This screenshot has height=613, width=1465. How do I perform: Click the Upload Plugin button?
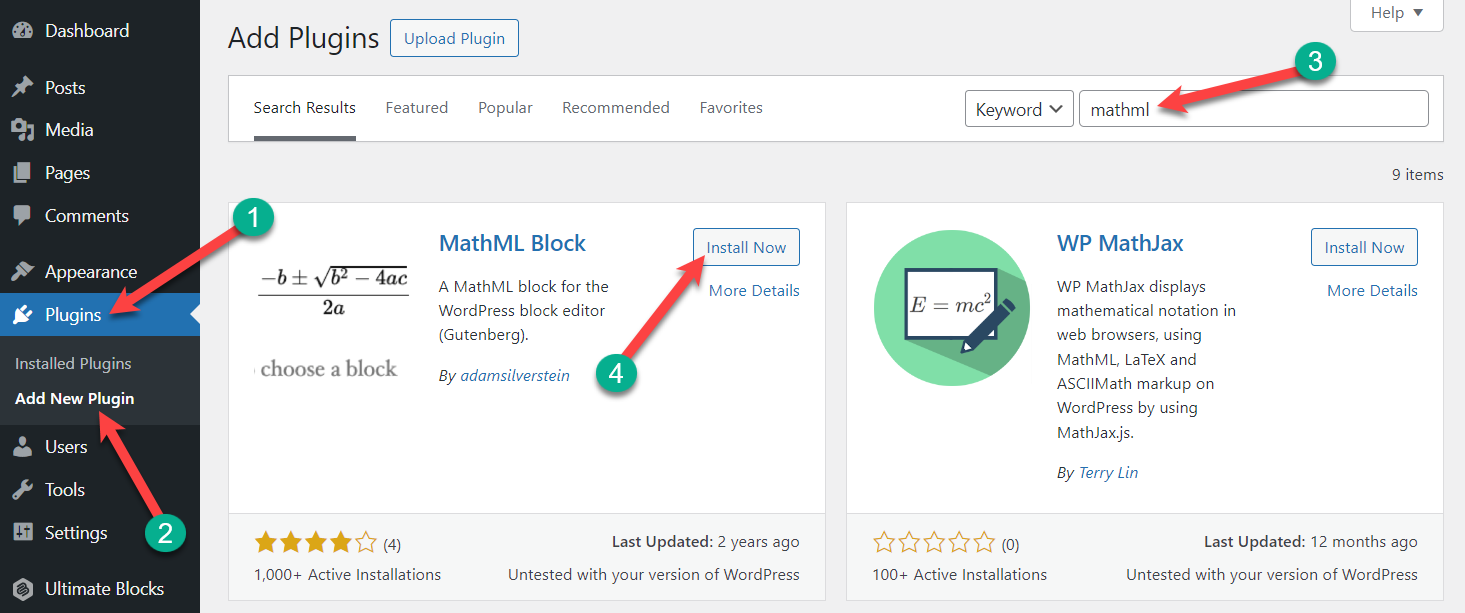pyautogui.click(x=454, y=40)
